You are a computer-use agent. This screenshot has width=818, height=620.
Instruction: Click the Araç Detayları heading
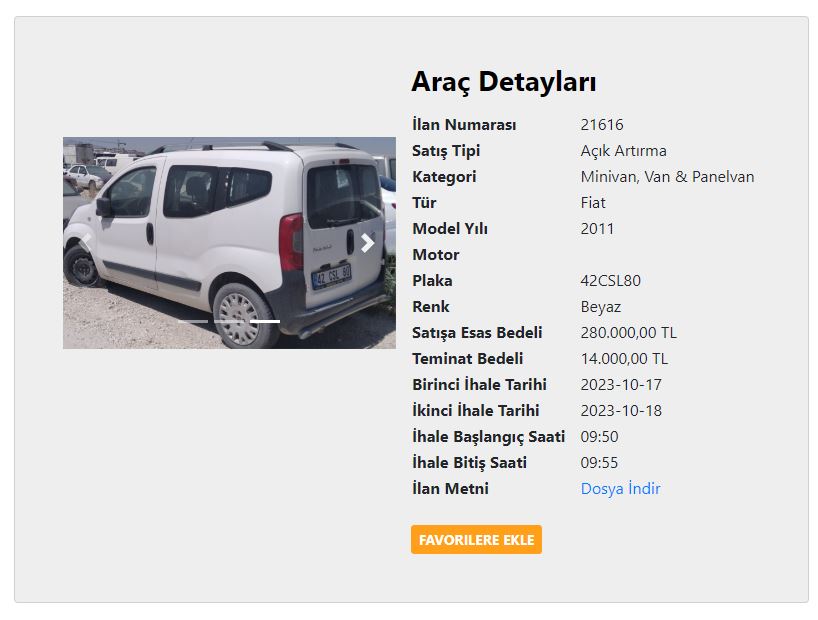503,82
